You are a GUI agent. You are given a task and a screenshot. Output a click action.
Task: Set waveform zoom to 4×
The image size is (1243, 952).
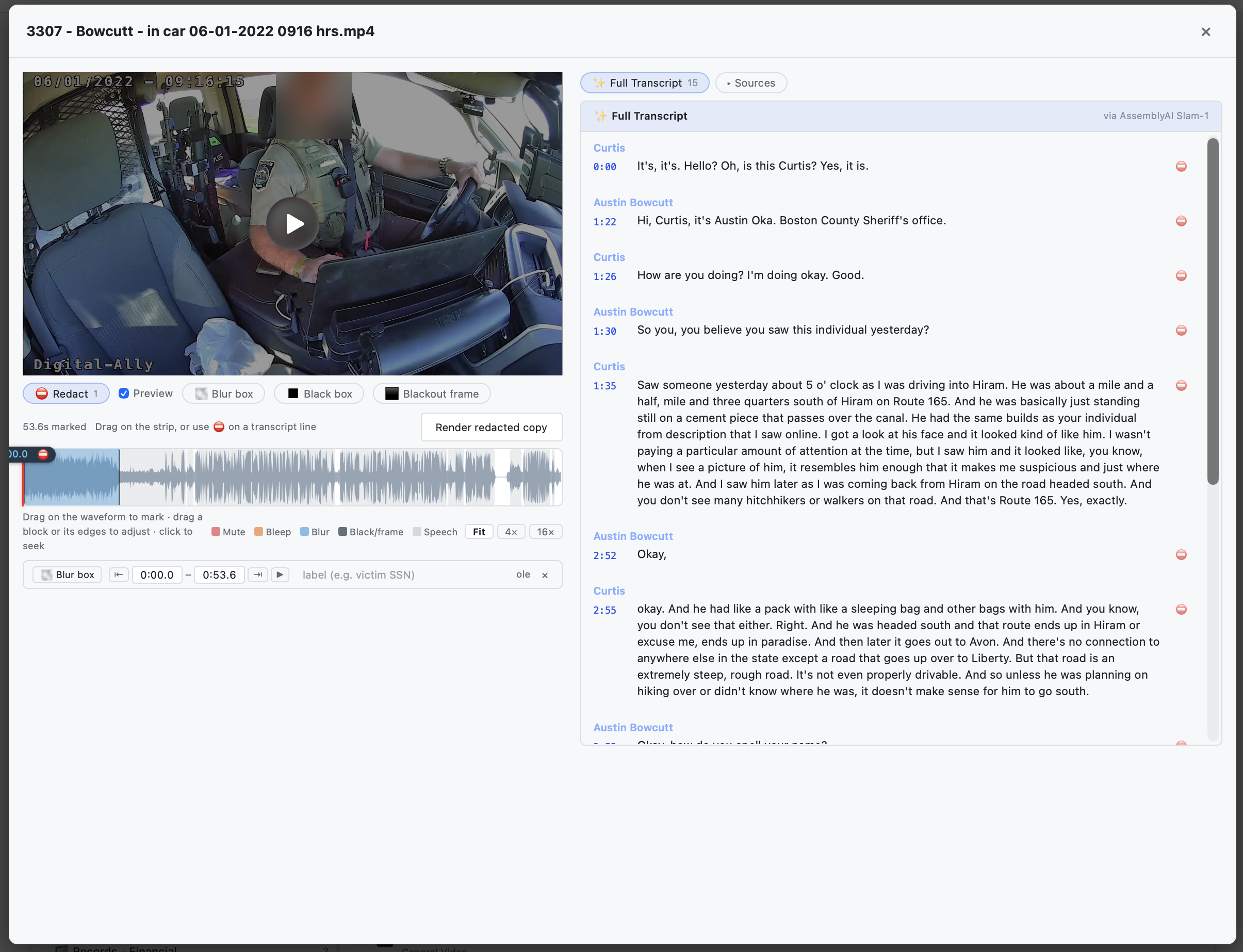tap(511, 532)
